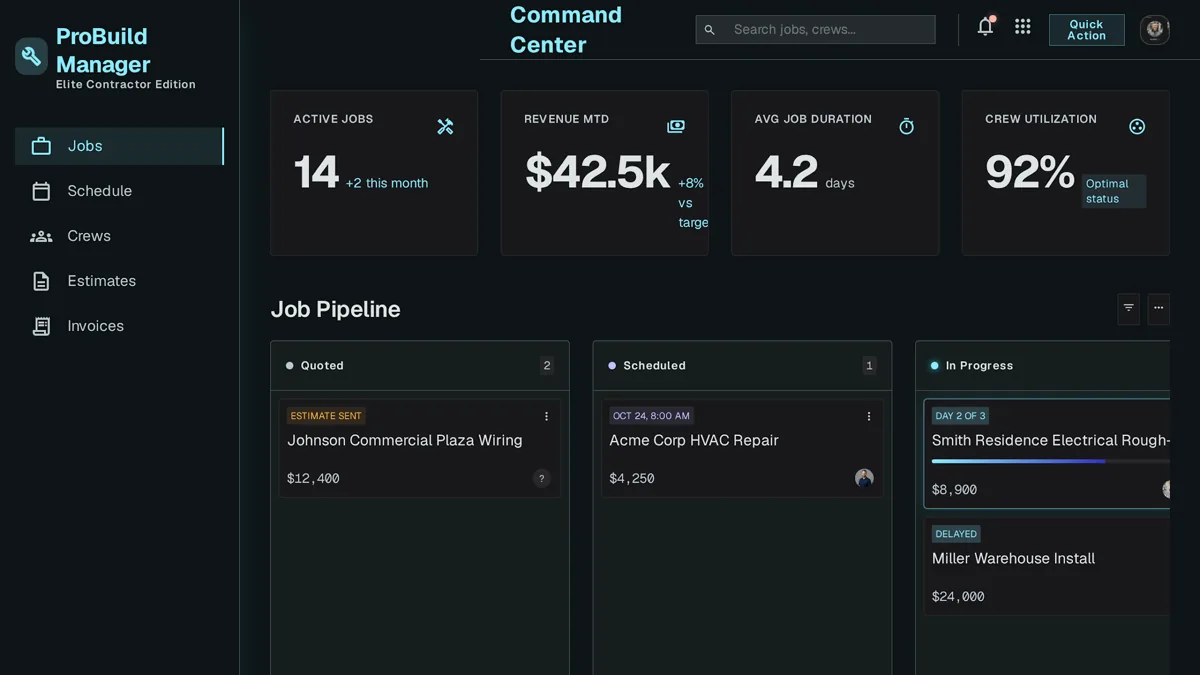Open the apps grid menu
This screenshot has height=675, width=1200.
1022,27
